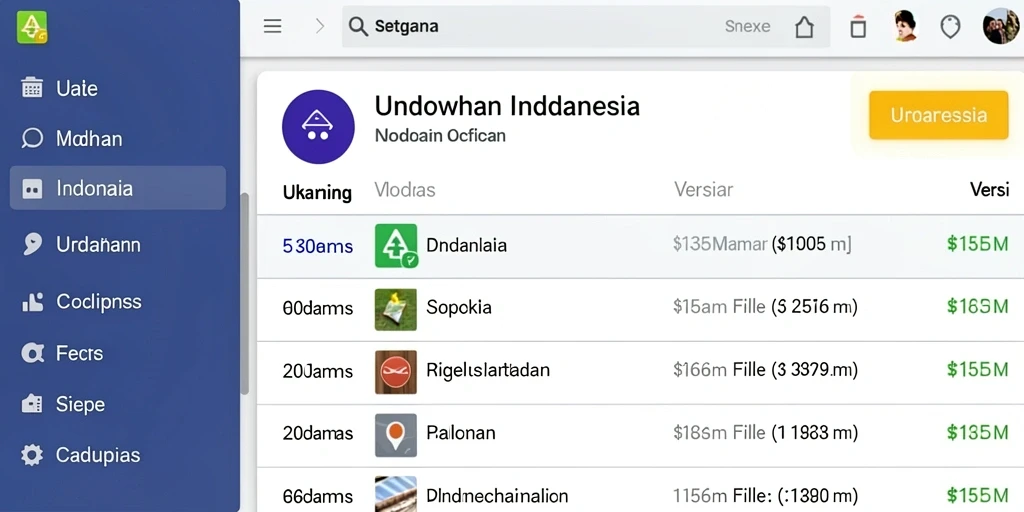Focus the Setgana search field
1024x512 pixels.
(x=586, y=27)
